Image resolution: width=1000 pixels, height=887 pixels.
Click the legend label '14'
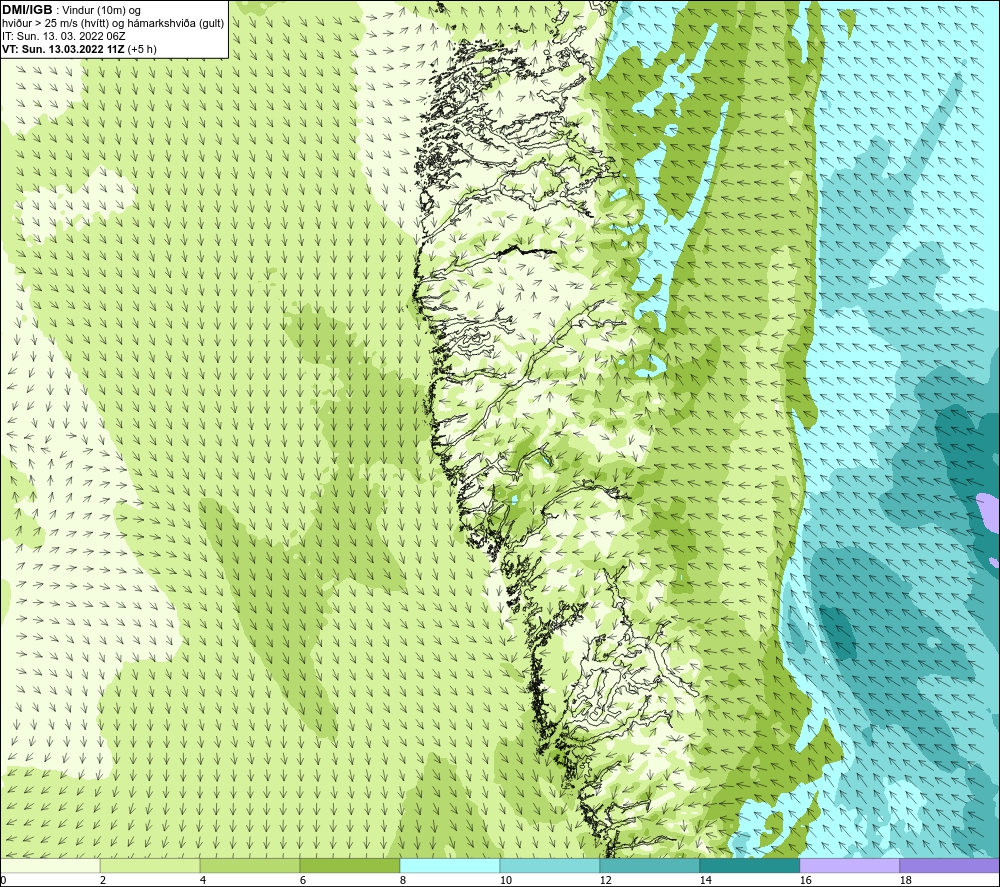[x=705, y=880]
